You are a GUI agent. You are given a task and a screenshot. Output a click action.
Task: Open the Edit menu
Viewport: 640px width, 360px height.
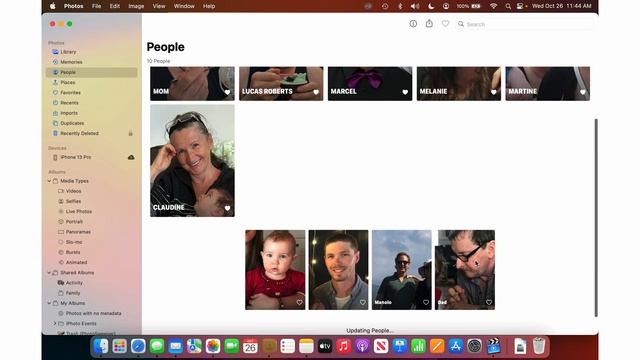point(115,6)
